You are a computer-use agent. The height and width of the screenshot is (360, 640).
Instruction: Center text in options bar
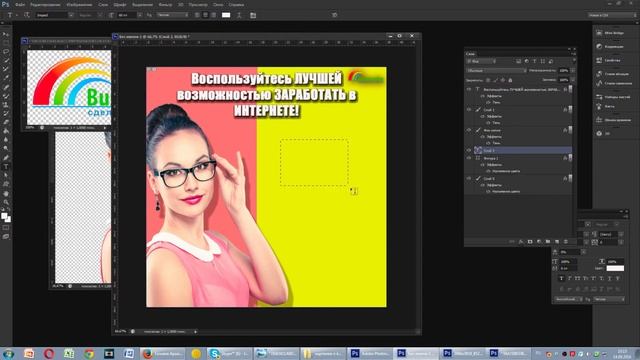[205, 15]
